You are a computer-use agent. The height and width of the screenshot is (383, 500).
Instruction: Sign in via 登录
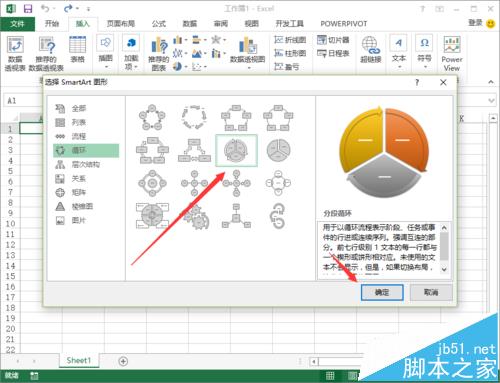[475, 23]
